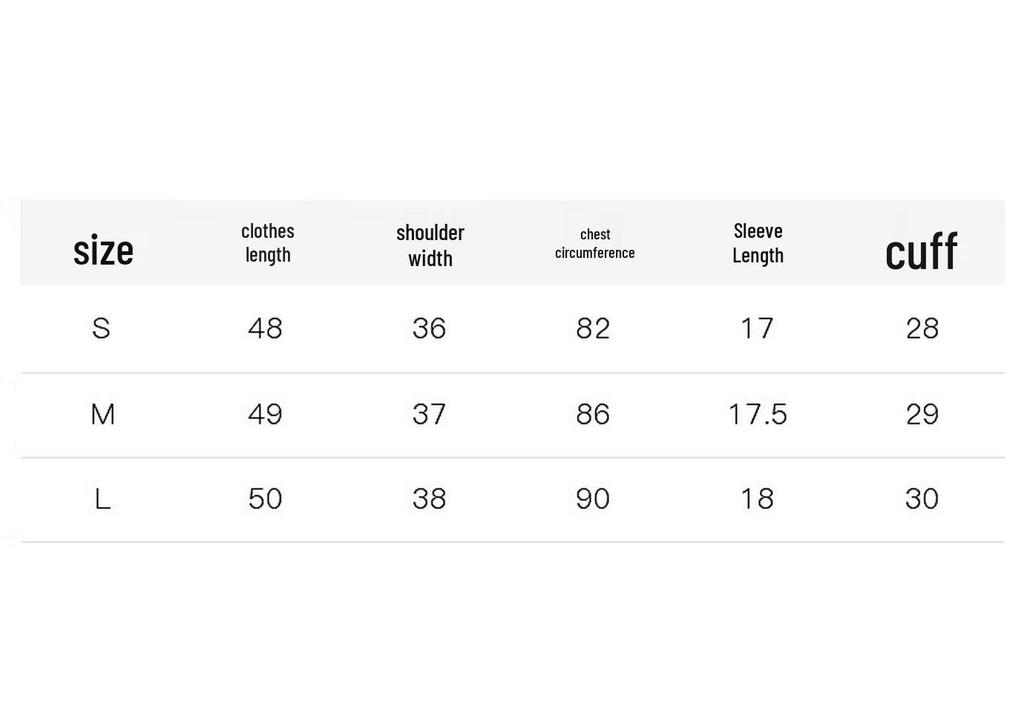Select chest circumference value 86

click(x=593, y=414)
